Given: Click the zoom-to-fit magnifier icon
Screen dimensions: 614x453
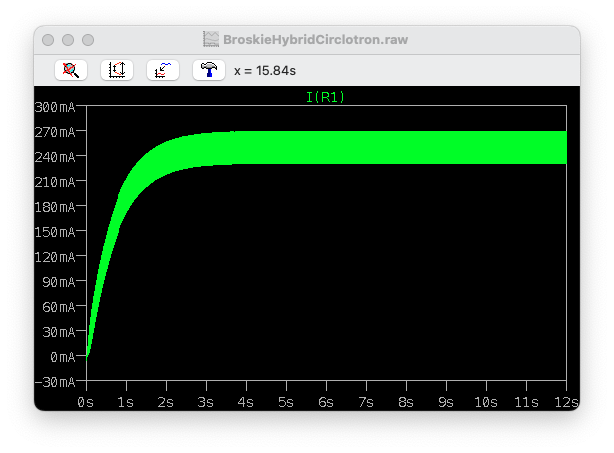Looking at the screenshot, I should [x=71, y=70].
